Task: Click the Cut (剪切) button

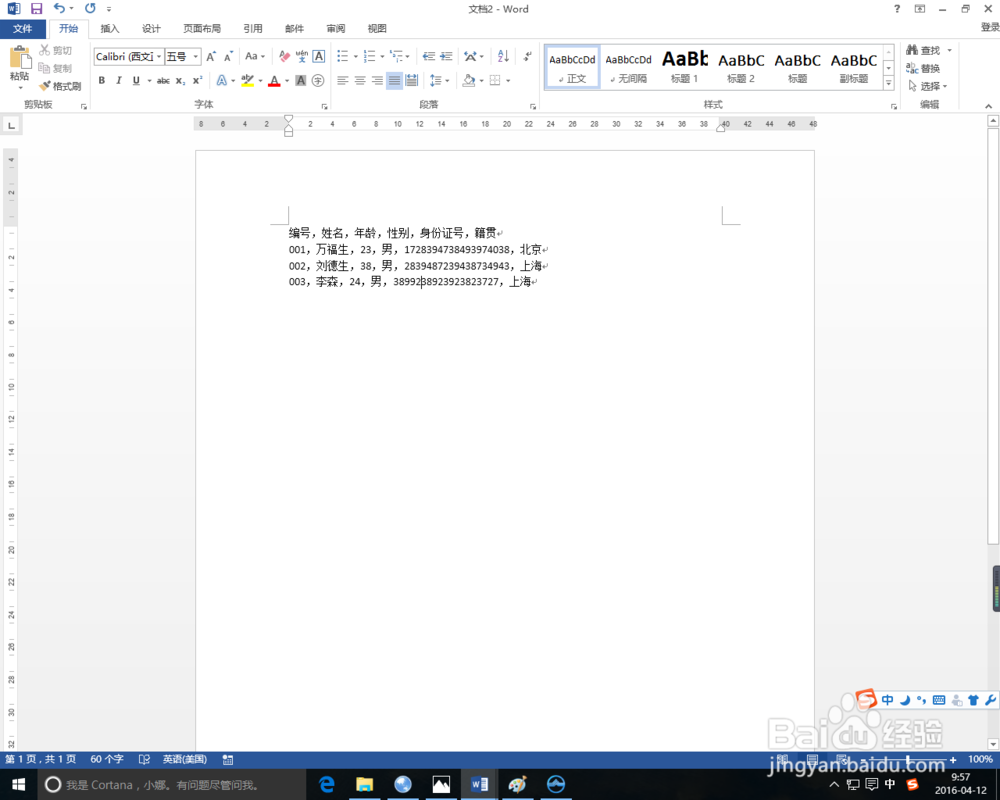Action: (55, 50)
